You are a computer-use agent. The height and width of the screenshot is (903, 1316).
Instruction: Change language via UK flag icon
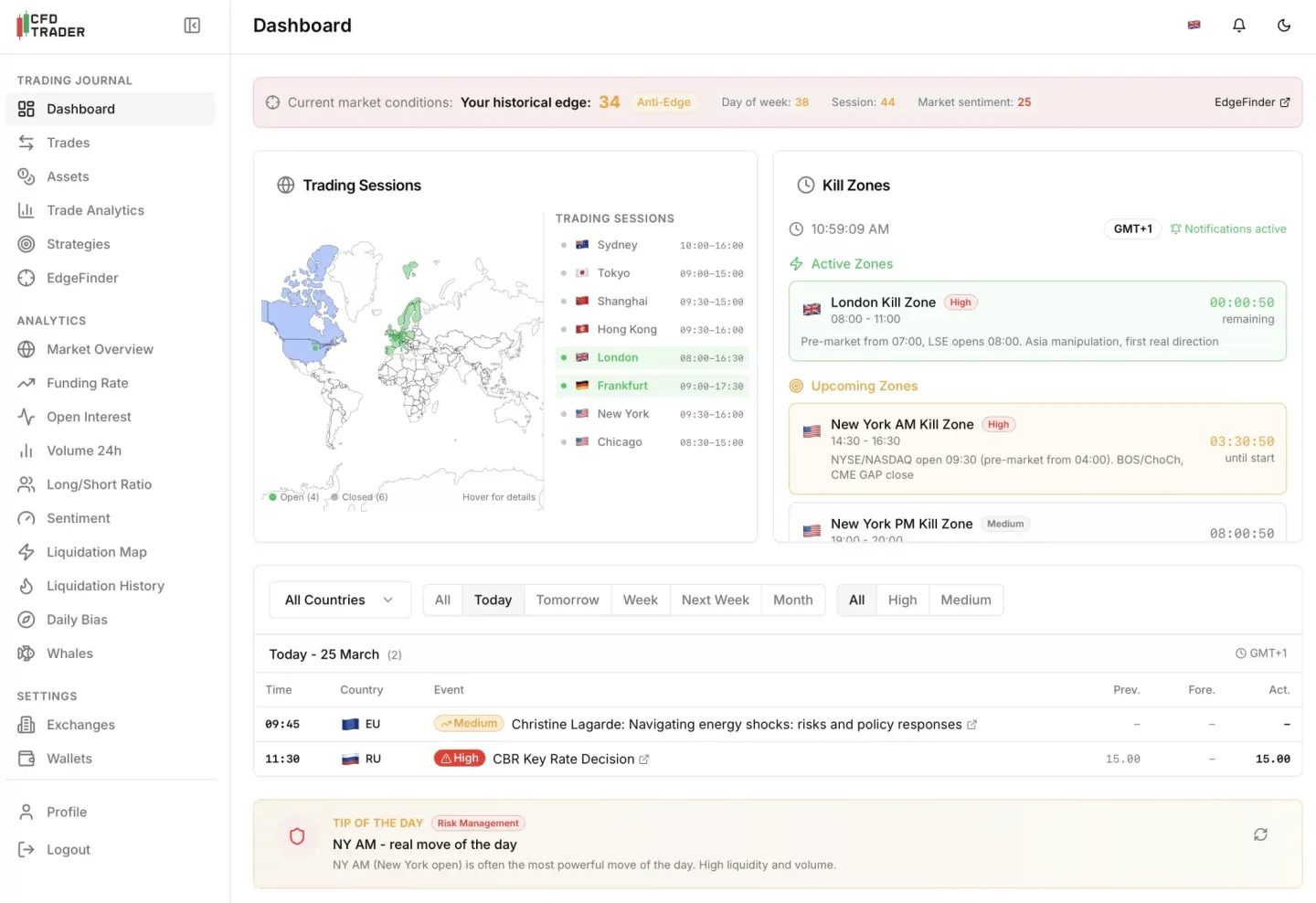click(x=1194, y=26)
